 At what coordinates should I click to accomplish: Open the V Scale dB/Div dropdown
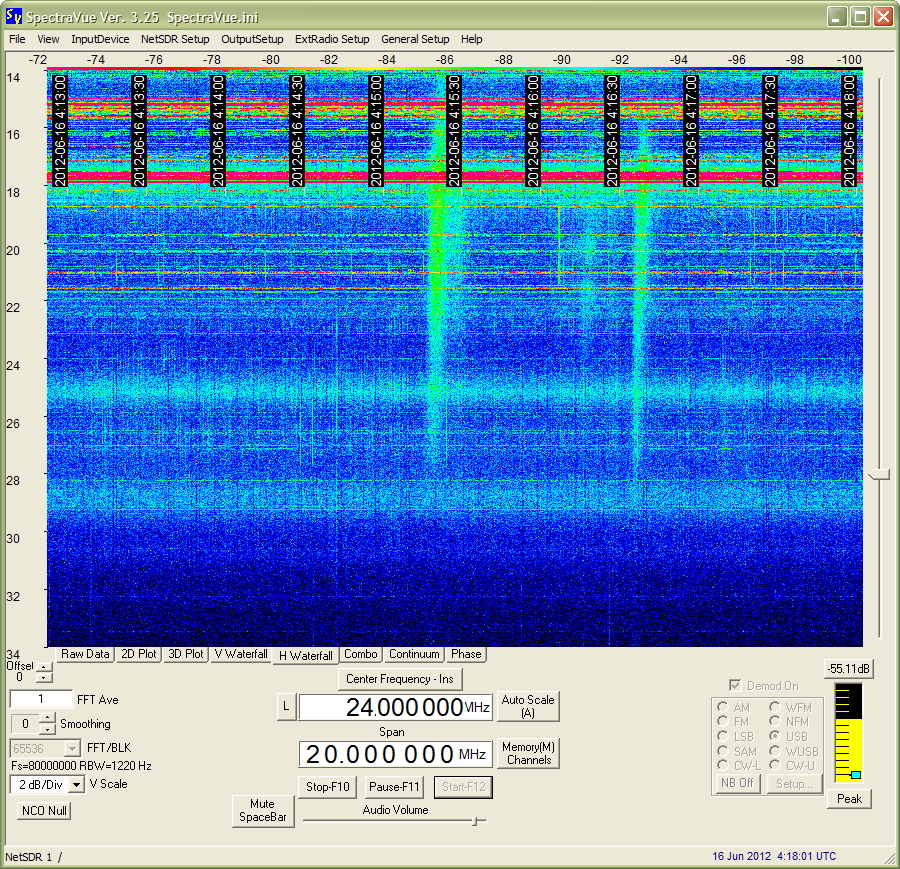point(76,784)
